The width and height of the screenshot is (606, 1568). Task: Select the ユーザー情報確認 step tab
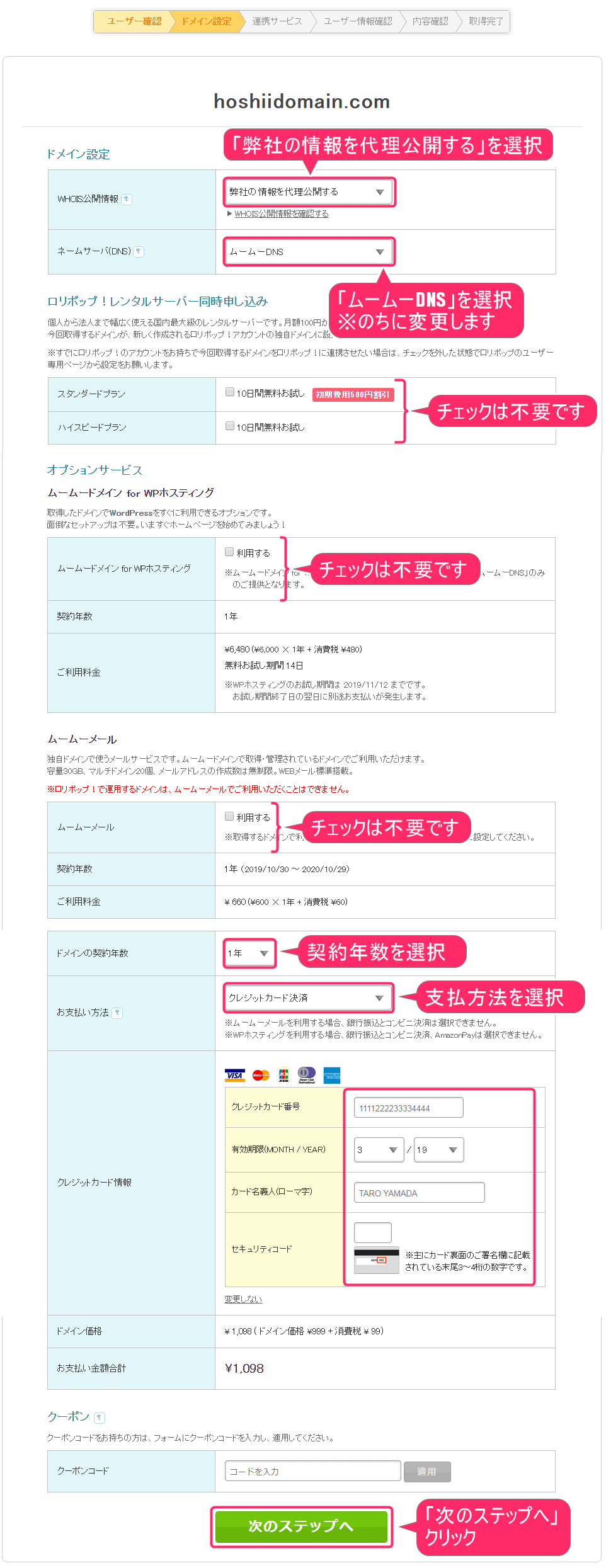pos(358,21)
